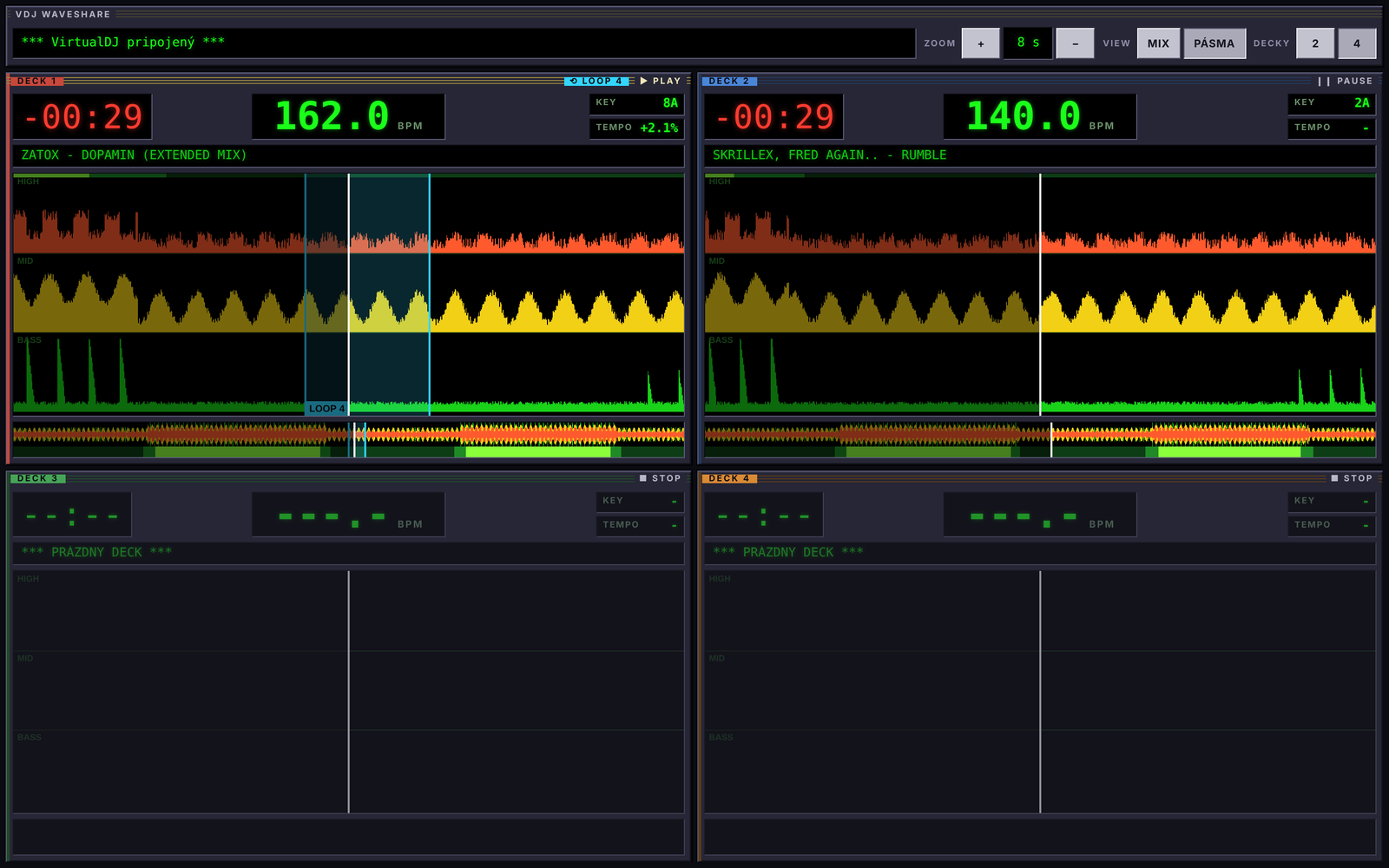Click Deck 1 KEY 8A box
This screenshot has height=868, width=1389.
(x=636, y=103)
